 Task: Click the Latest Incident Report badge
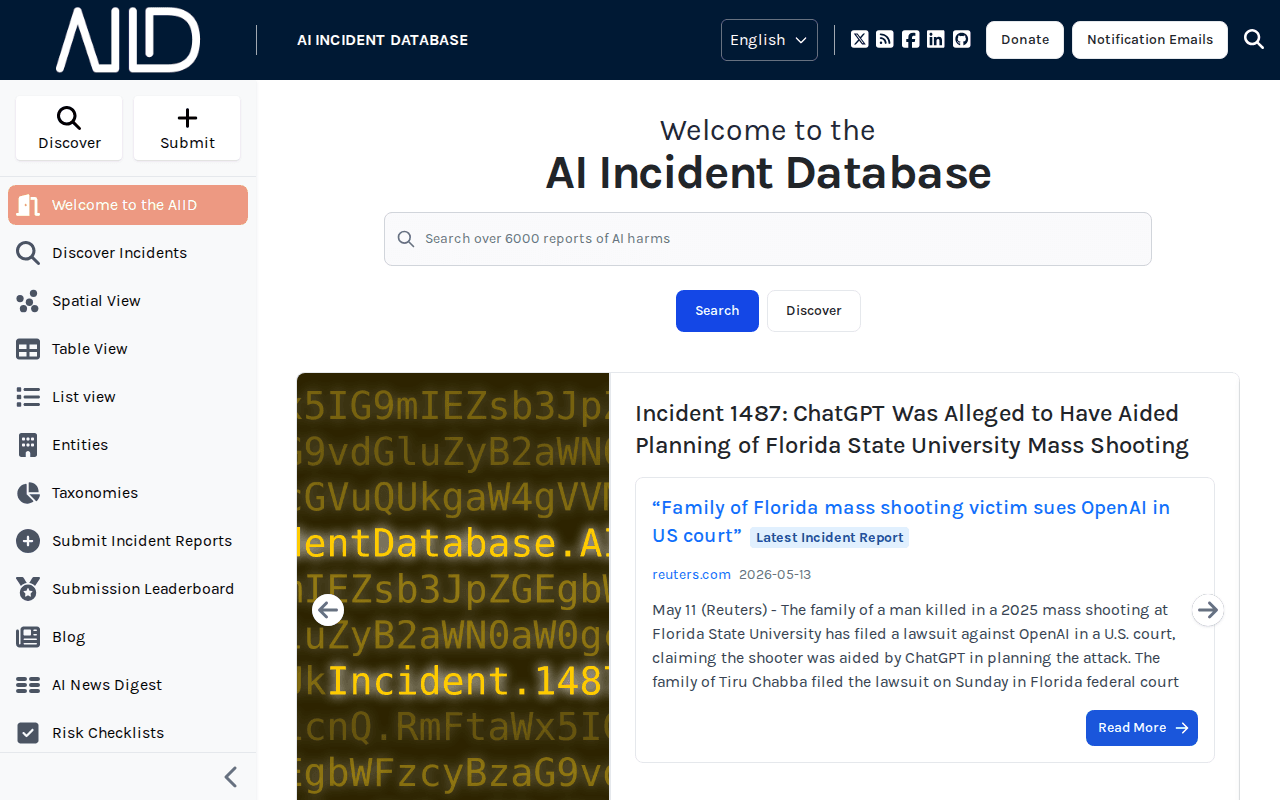830,538
